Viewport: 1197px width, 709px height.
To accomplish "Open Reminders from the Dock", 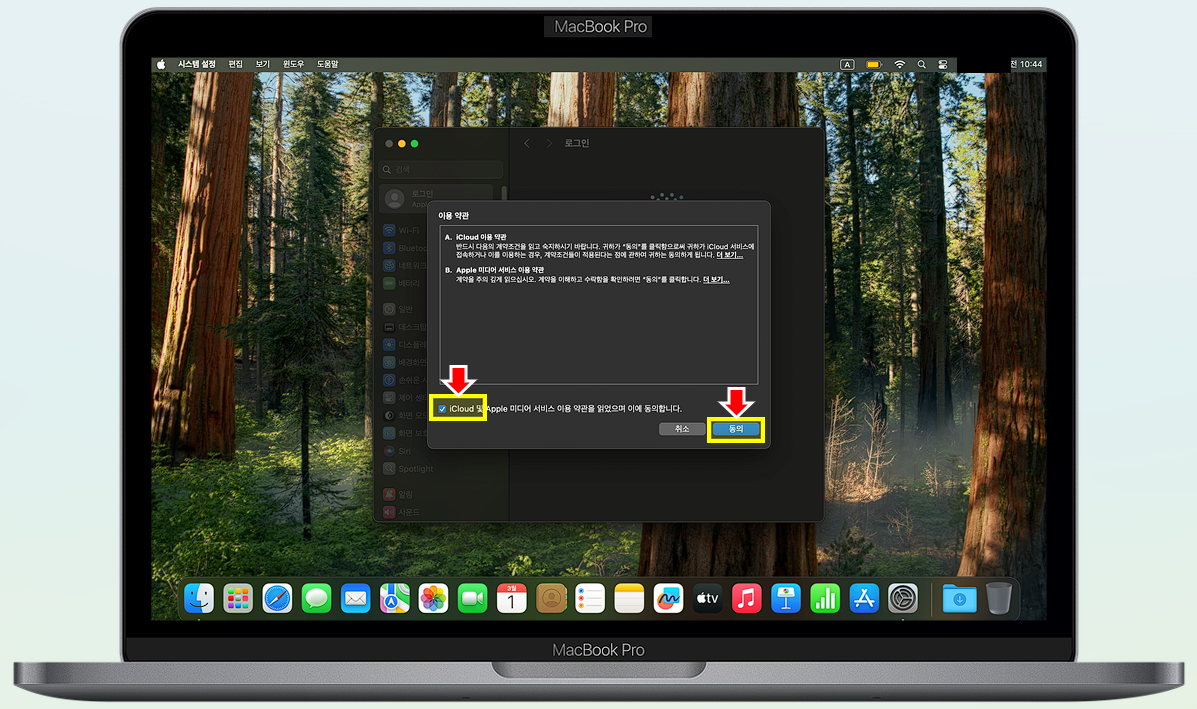I will tap(590, 598).
